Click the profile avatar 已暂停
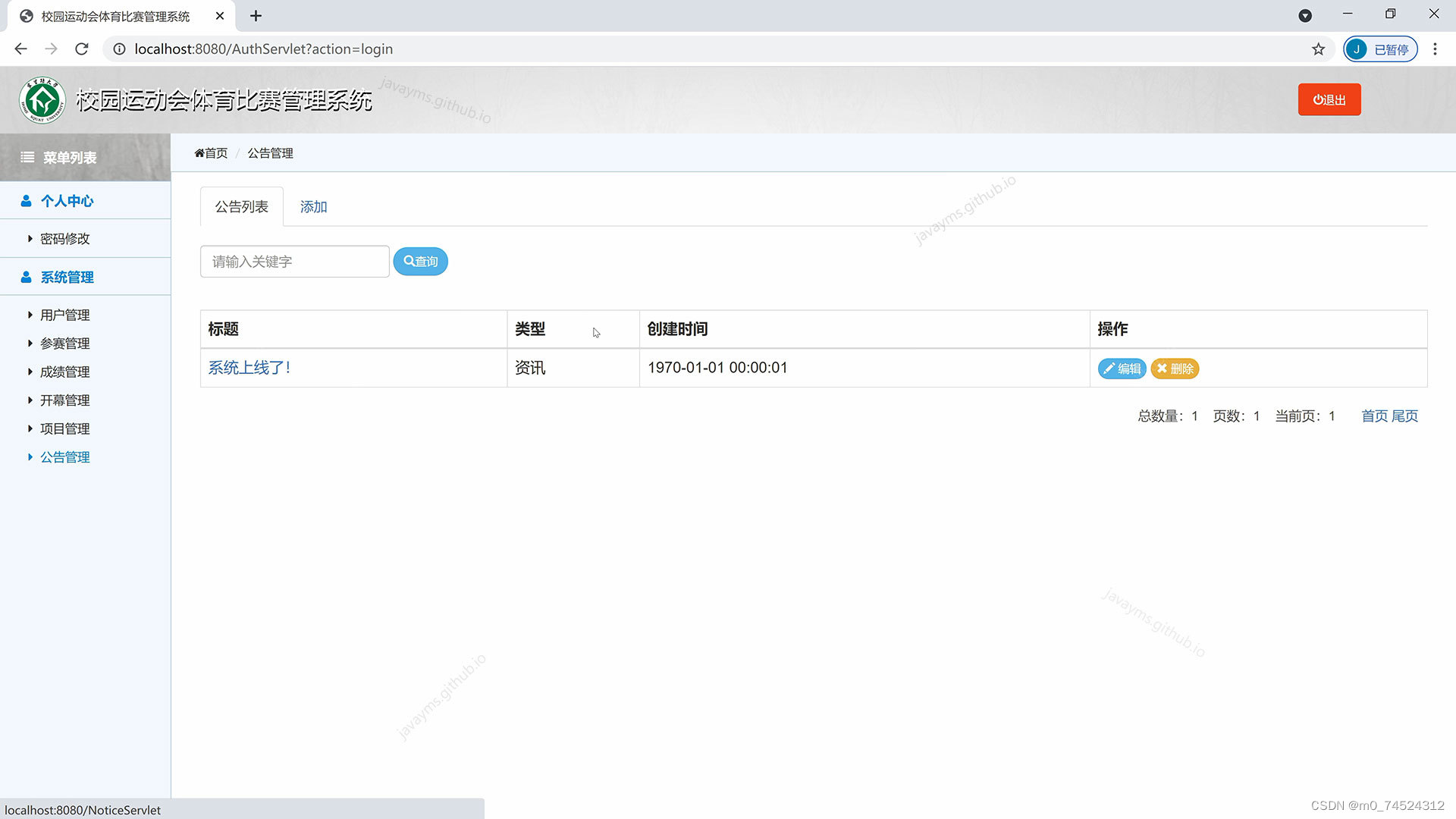1456x819 pixels. 1379,49
